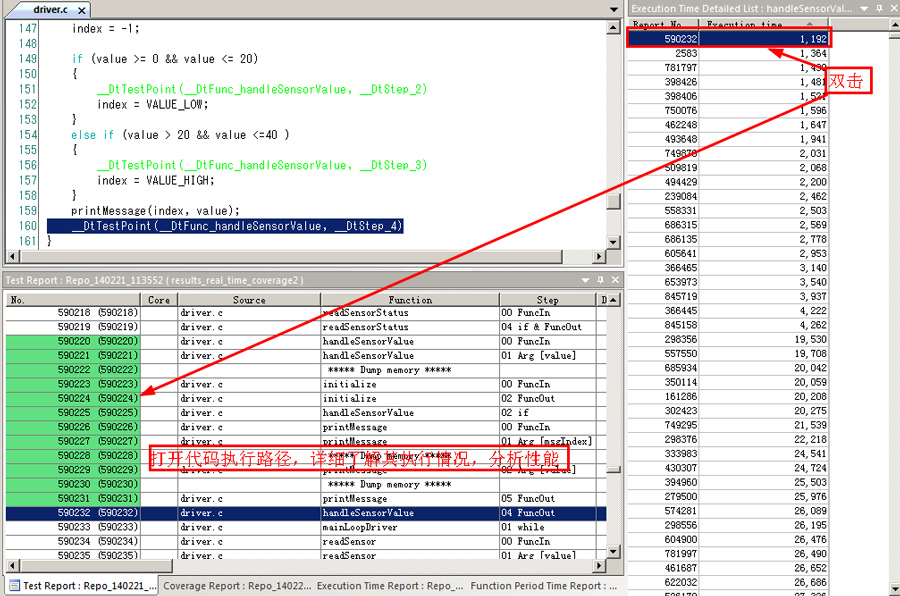Pin the Test Report panel
This screenshot has height=596, width=900.
[x=600, y=280]
